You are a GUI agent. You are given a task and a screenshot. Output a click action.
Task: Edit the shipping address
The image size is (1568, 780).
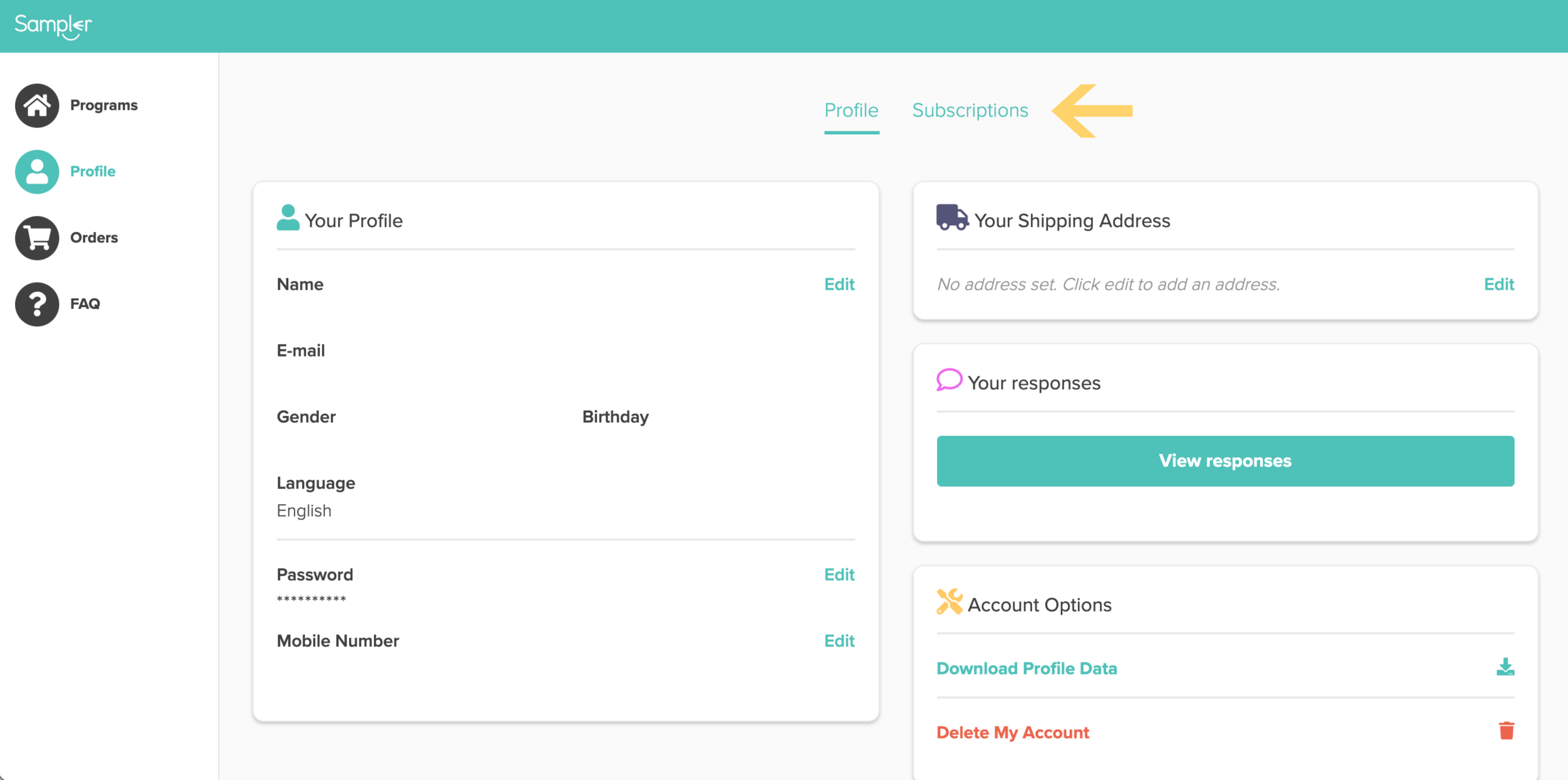tap(1499, 284)
